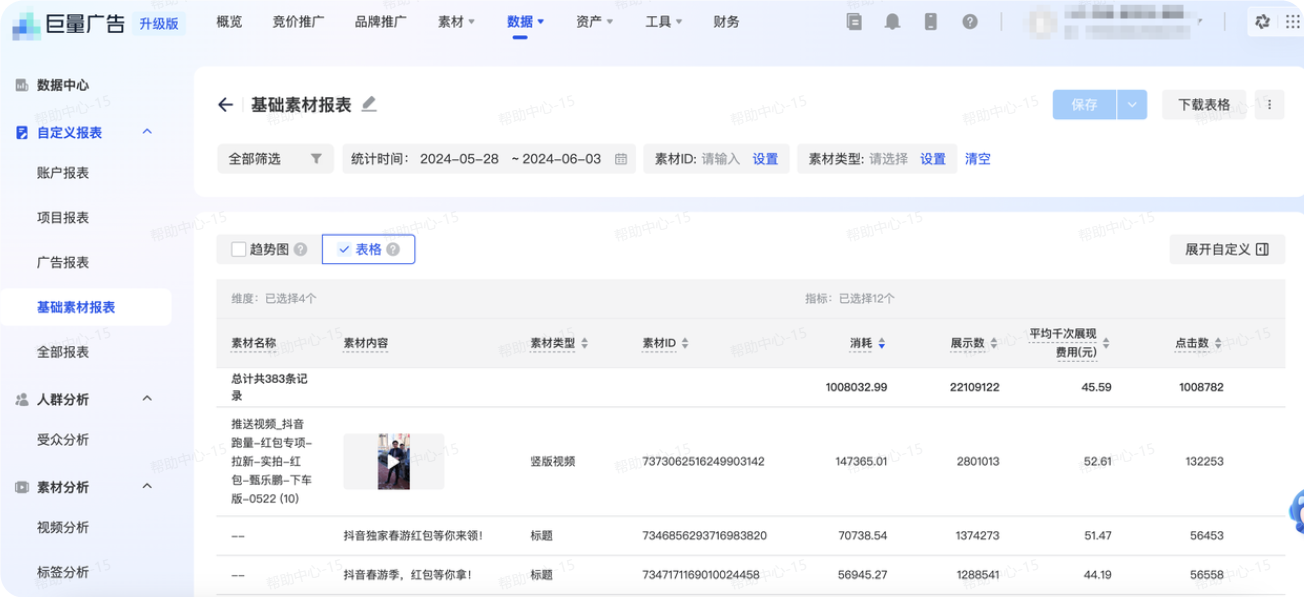Sort by 展示数 column arrows

coord(994,343)
